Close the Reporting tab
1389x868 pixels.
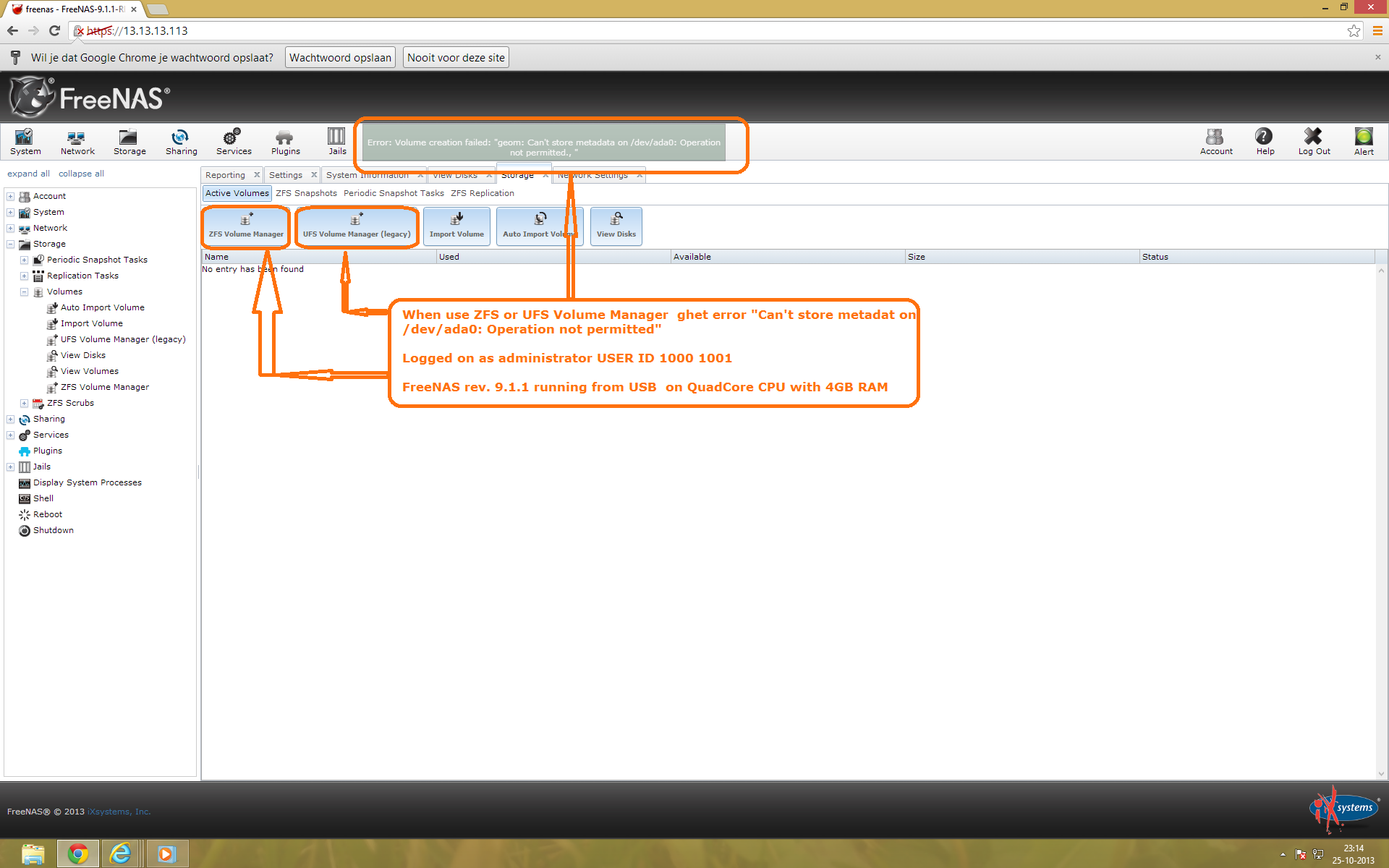pos(257,175)
